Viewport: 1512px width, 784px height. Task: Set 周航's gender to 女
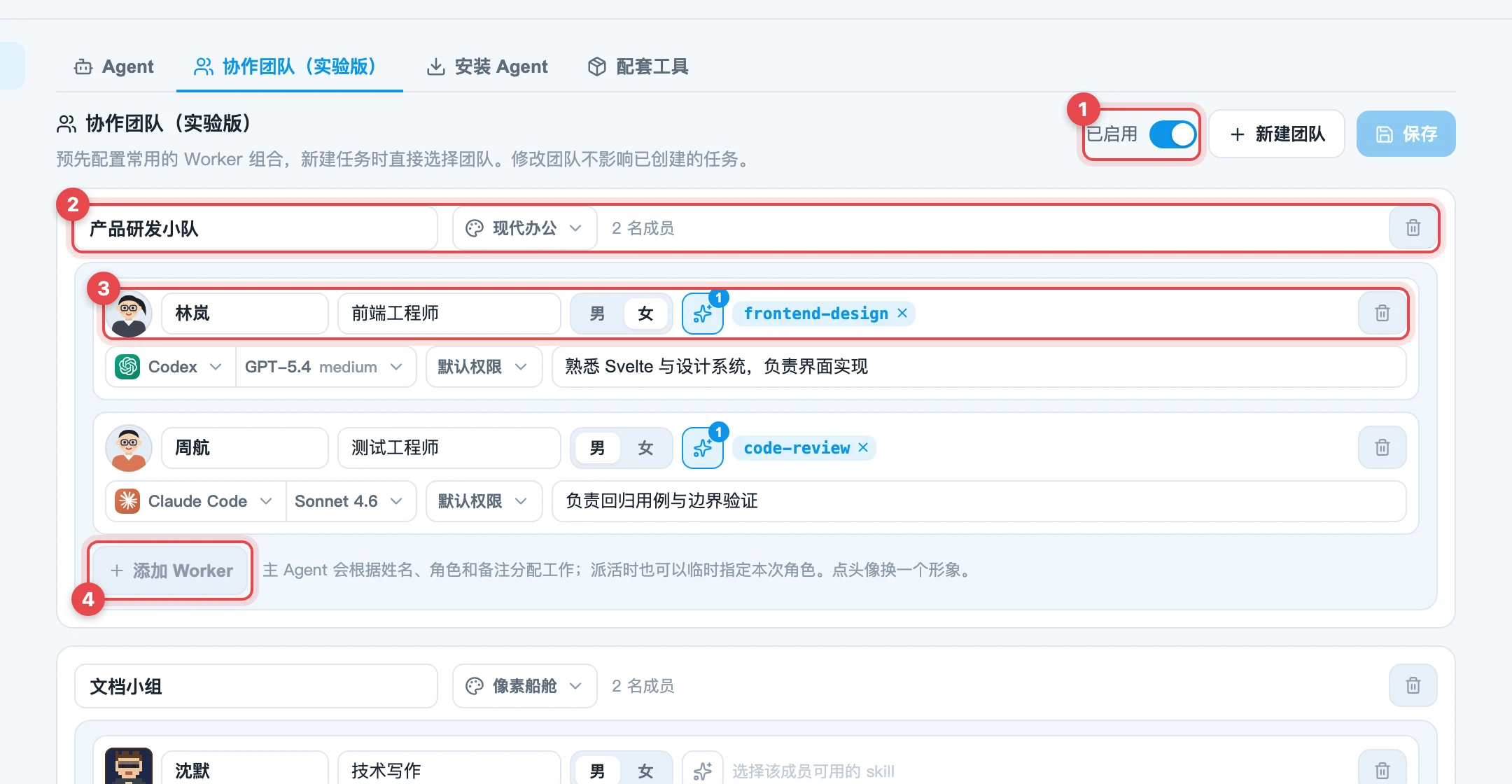(645, 448)
